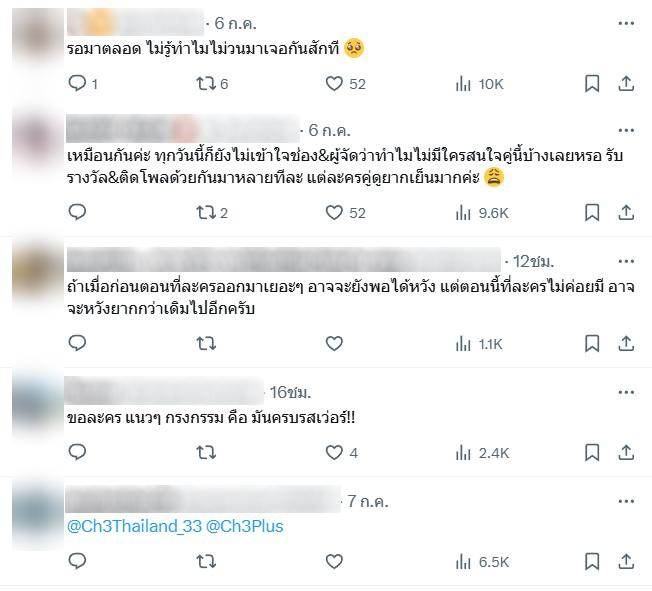Viewport: 652px width, 591px height.
Task: Open more options on the 12ชม. tweet
Action: click(x=626, y=261)
